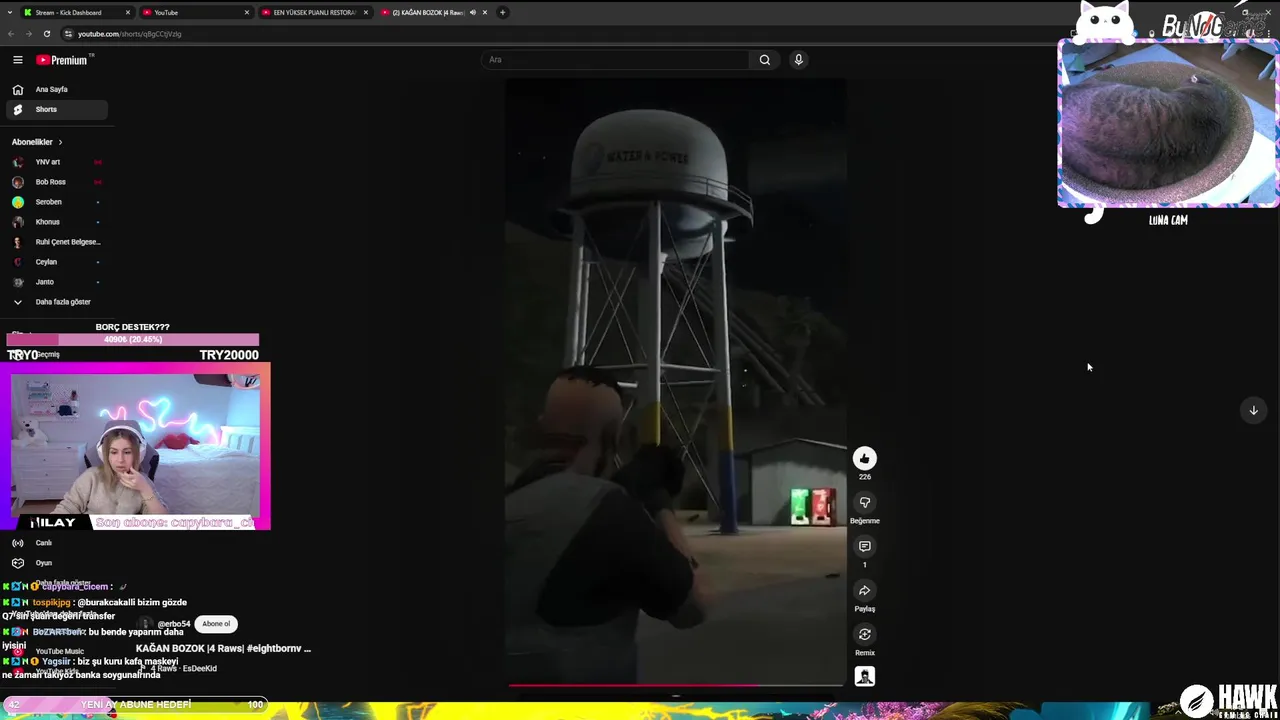Click the Bob Ross channel avatar
Viewport: 1280px width, 720px height.
(17, 182)
